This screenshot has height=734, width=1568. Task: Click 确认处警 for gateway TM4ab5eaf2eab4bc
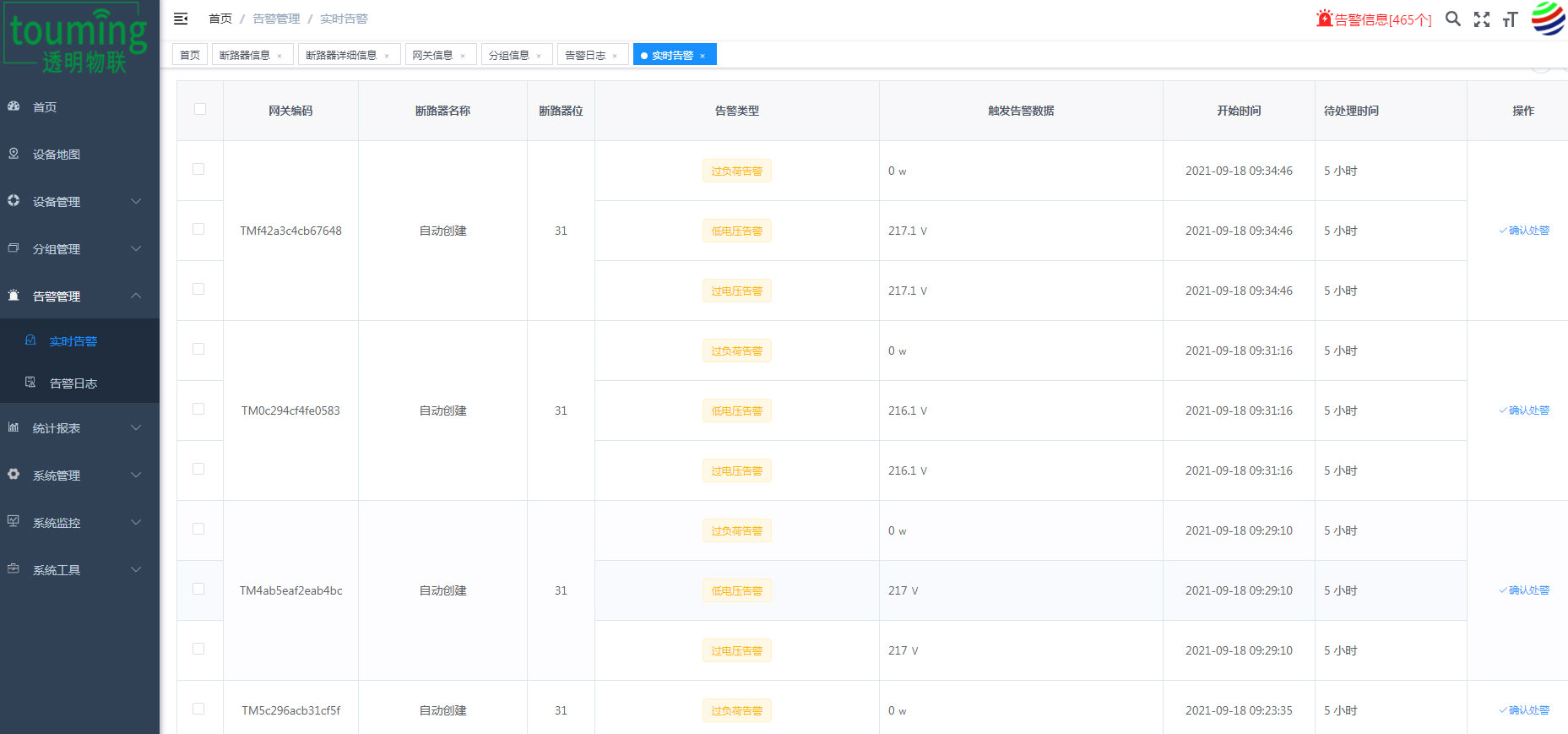1524,590
